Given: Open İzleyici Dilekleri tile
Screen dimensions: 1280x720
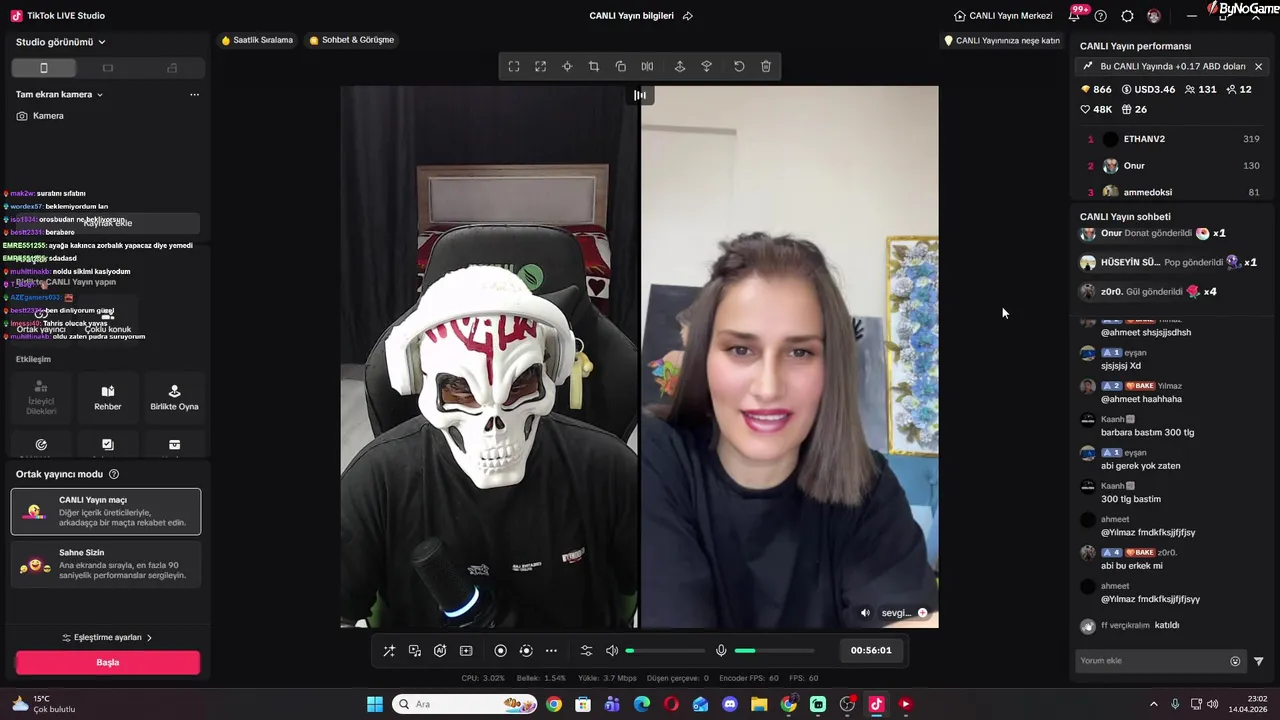Looking at the screenshot, I should (x=41, y=397).
